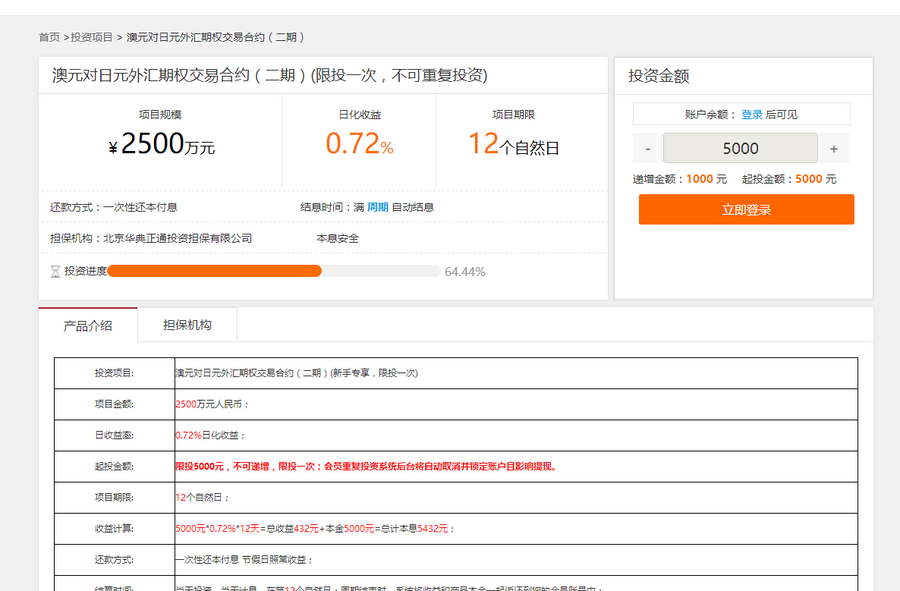Open the 首页 breadcrumb link
This screenshot has width=900, height=591.
pos(48,35)
